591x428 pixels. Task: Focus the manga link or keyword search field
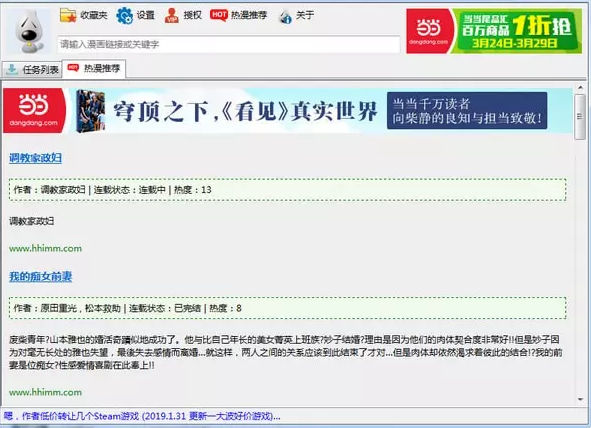[229, 44]
